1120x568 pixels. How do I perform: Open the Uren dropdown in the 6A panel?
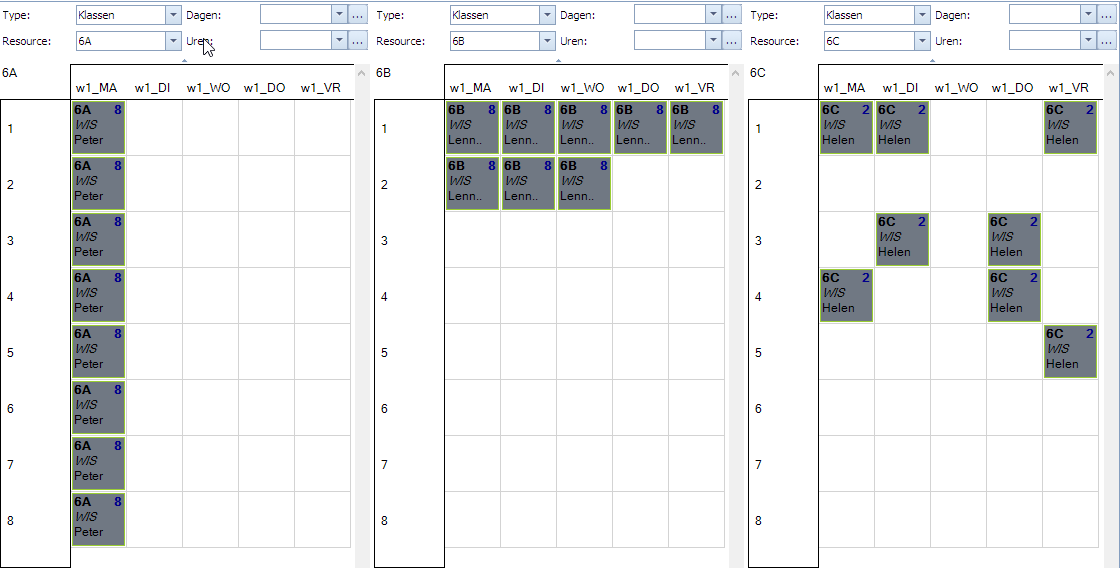[x=339, y=41]
